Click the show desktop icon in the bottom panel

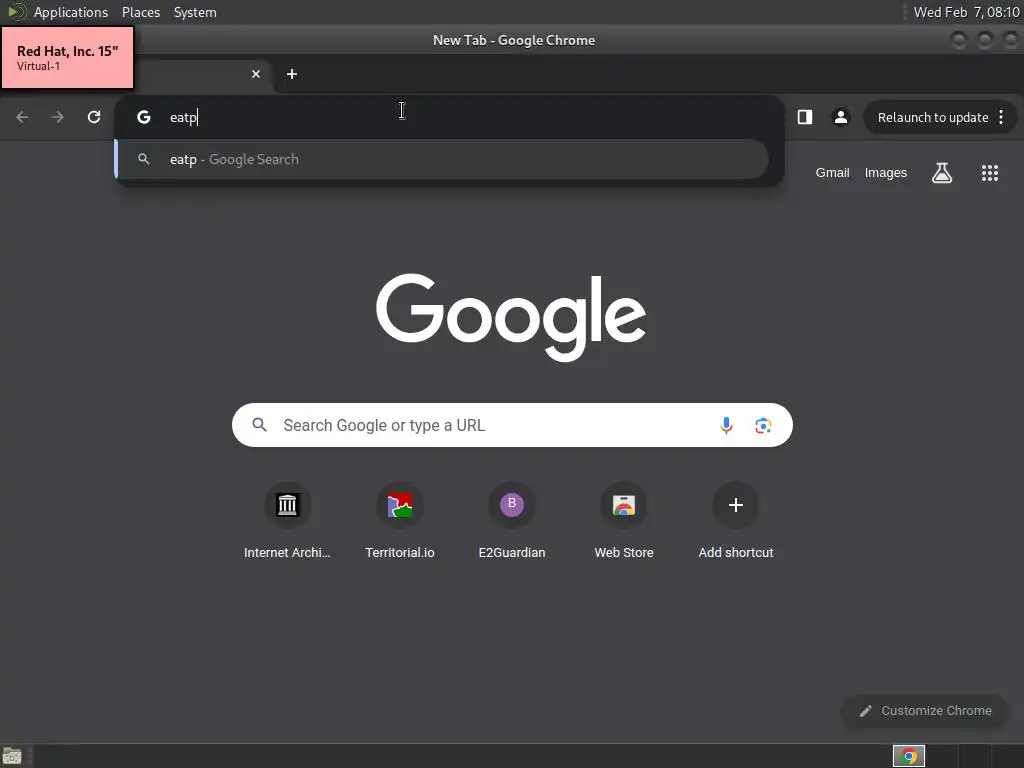click(12, 756)
